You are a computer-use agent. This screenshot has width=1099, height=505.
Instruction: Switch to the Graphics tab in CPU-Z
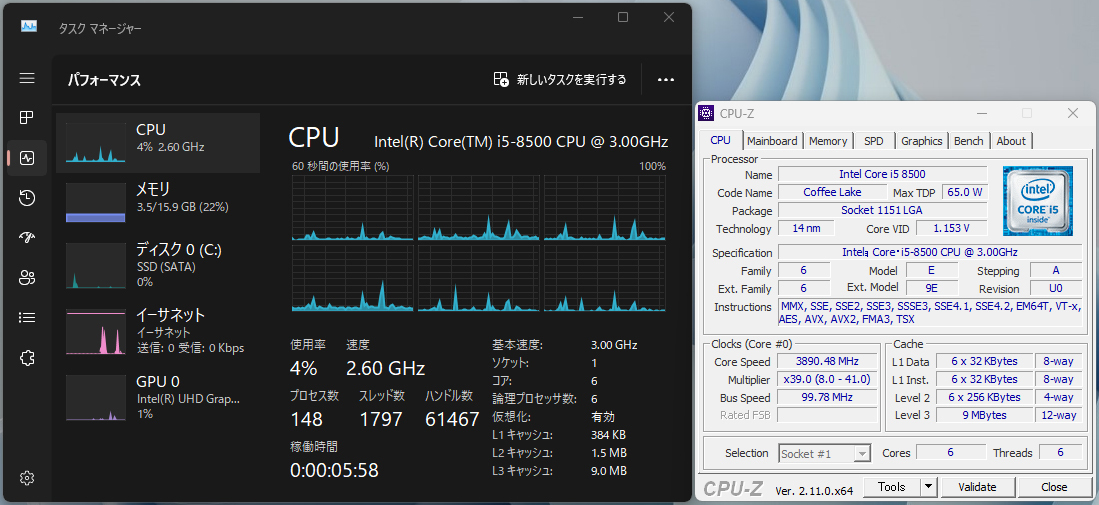922,141
